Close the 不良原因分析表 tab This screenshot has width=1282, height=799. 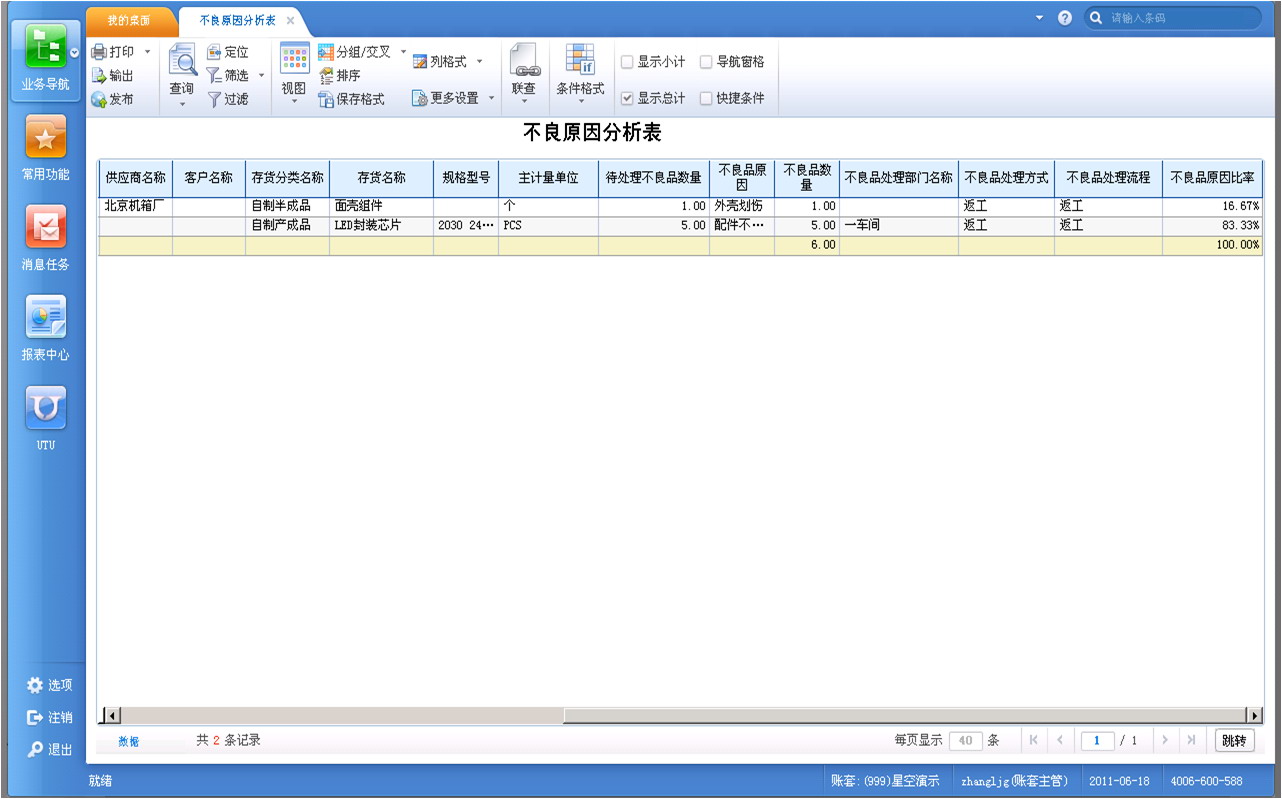[x=290, y=20]
